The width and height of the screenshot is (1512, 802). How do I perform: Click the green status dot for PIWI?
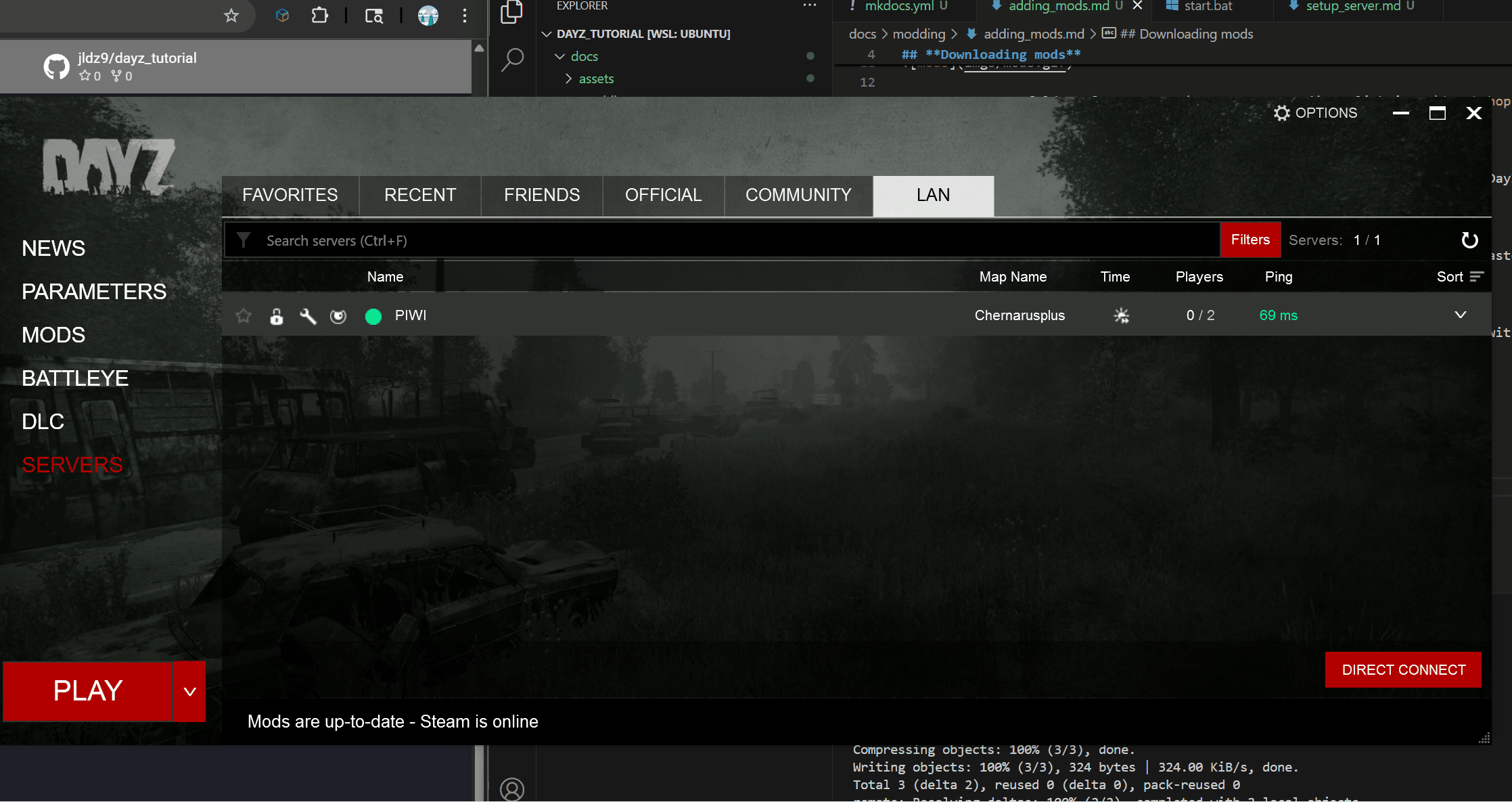pyautogui.click(x=373, y=316)
